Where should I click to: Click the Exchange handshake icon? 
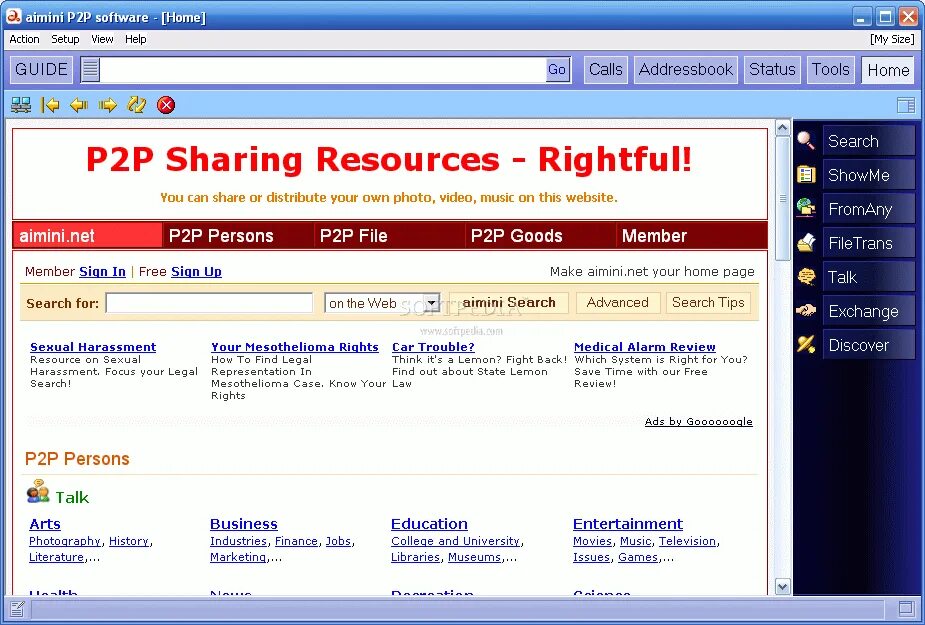[x=806, y=310]
